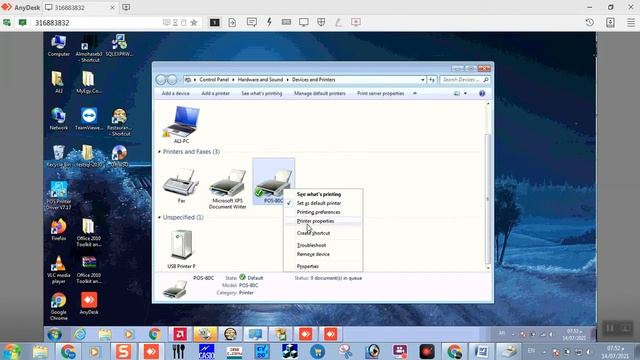
Task: Click Internet Explorer in remote taskbar
Action: pos(80,334)
